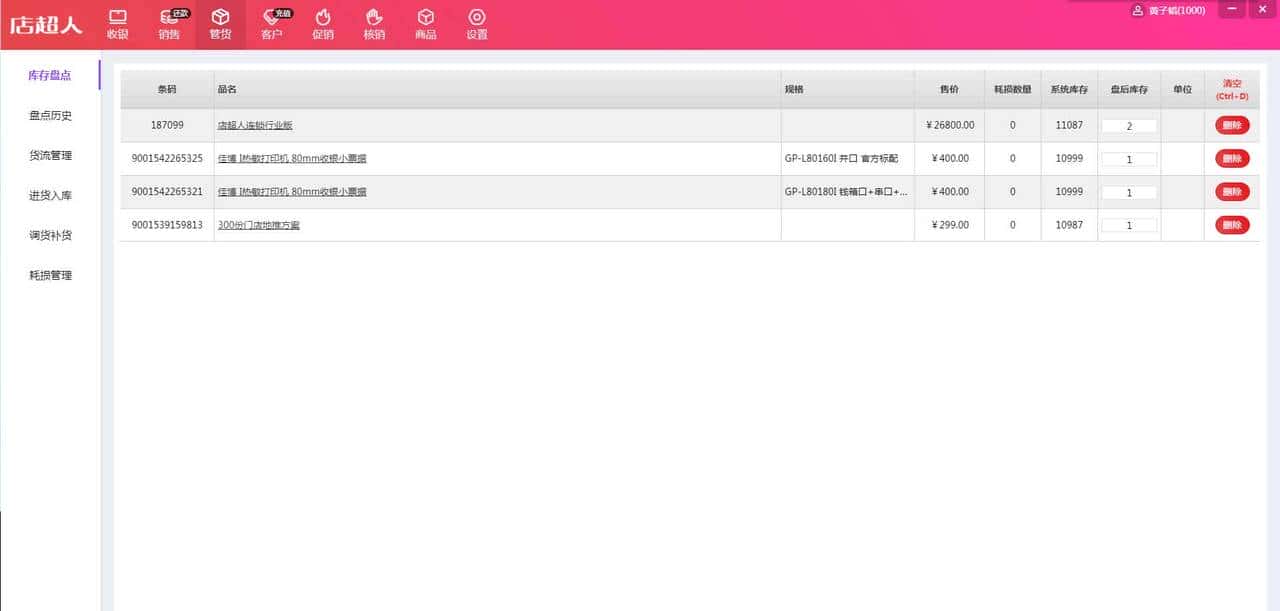Delete the 300份门店地推方案 row

point(1232,225)
